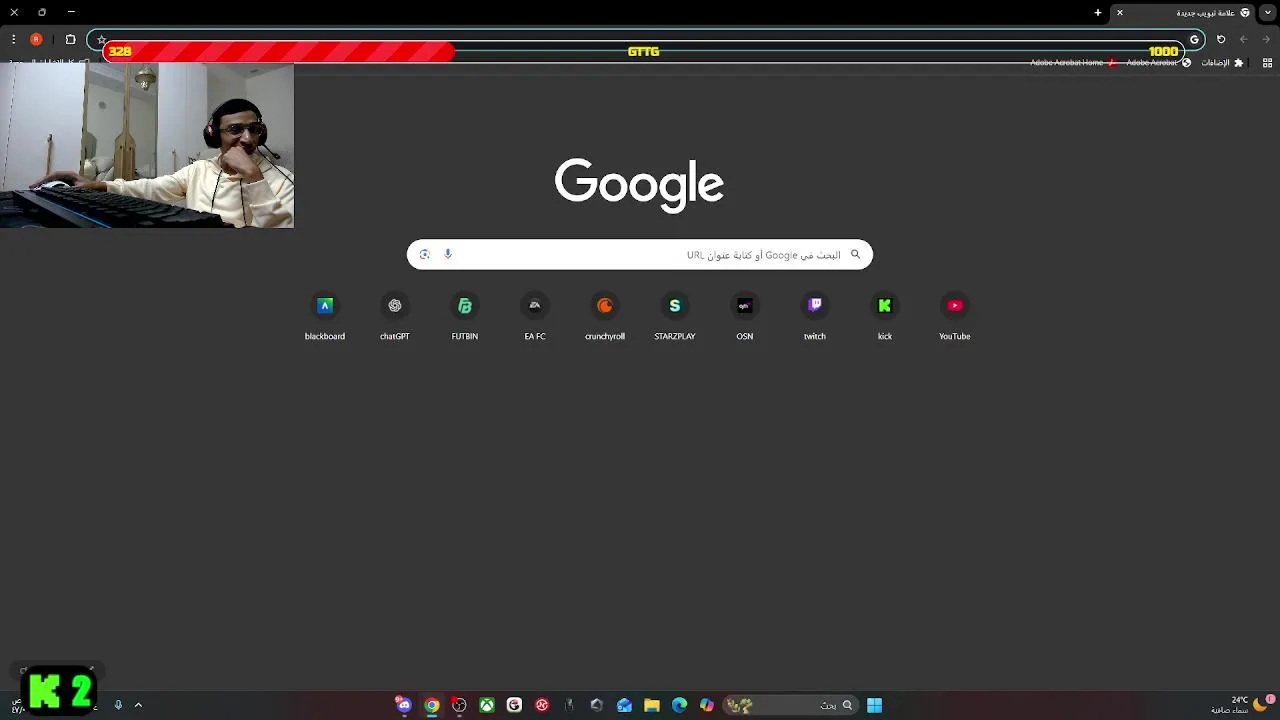
Task: Open File Explorer from the taskbar
Action: pyautogui.click(x=652, y=705)
